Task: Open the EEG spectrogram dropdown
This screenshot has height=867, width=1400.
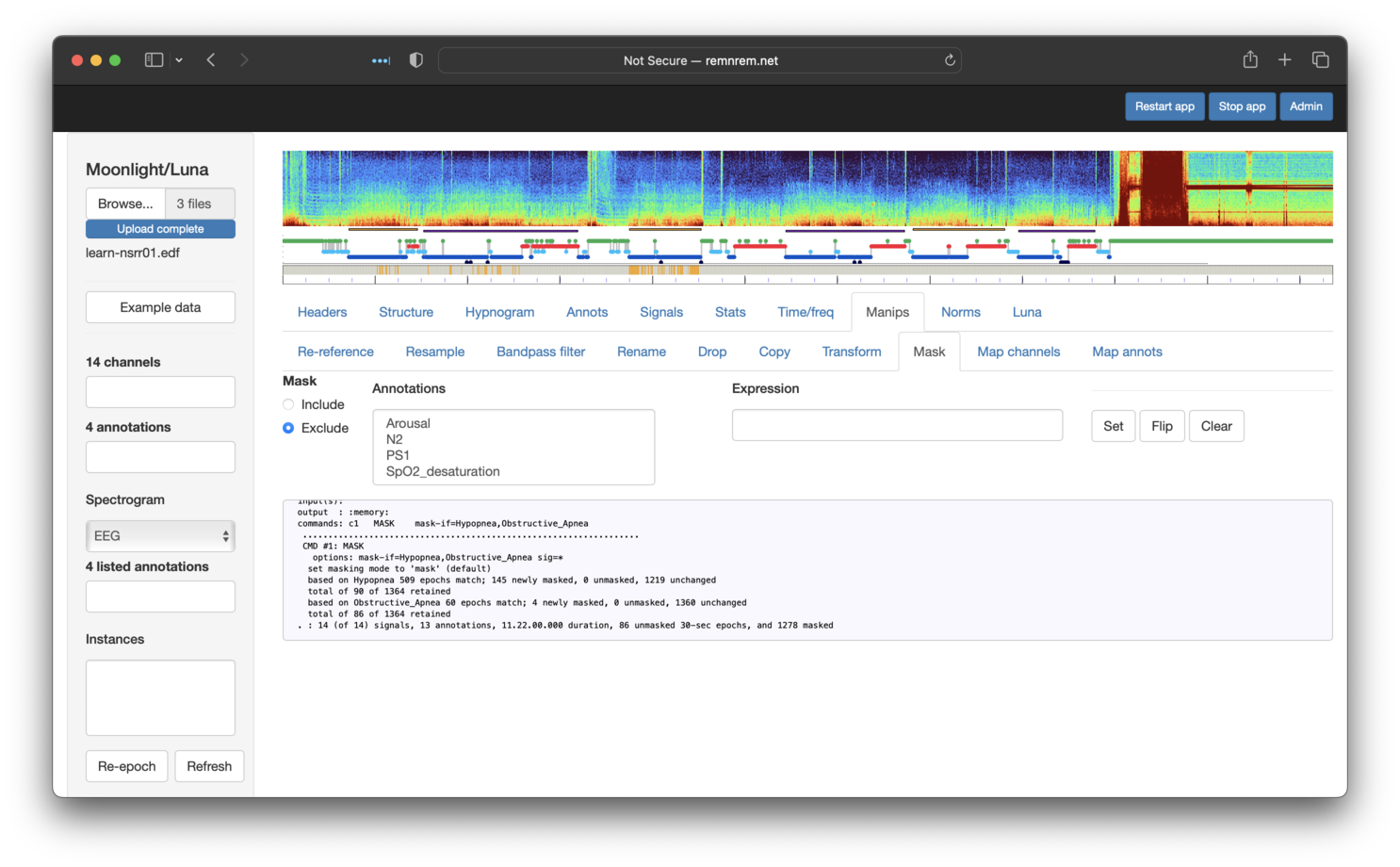Action: point(160,536)
